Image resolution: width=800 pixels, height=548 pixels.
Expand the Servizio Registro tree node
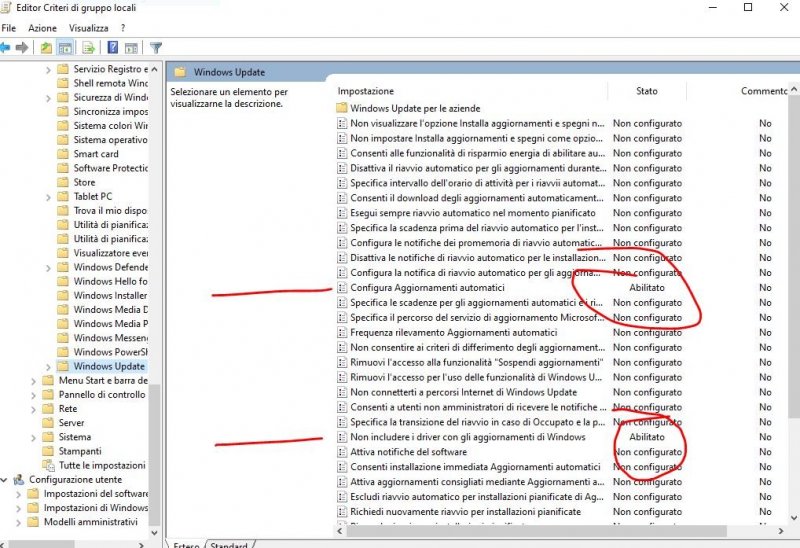pyautogui.click(x=48, y=69)
